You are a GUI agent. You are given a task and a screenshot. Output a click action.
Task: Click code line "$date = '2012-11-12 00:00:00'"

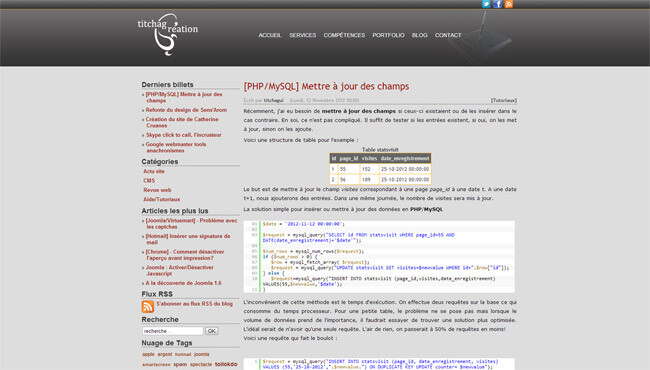tap(303, 224)
